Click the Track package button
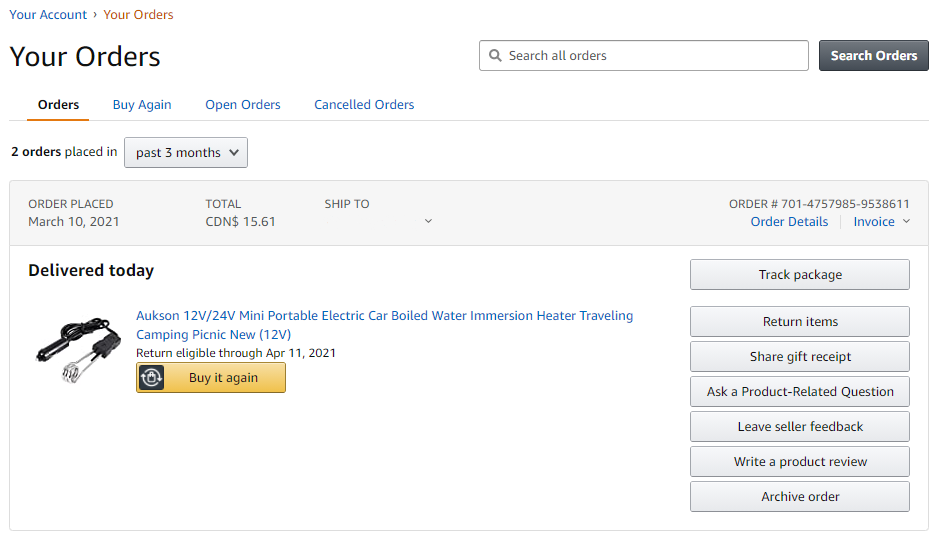Viewport: 938px width, 543px height. pyautogui.click(x=800, y=275)
